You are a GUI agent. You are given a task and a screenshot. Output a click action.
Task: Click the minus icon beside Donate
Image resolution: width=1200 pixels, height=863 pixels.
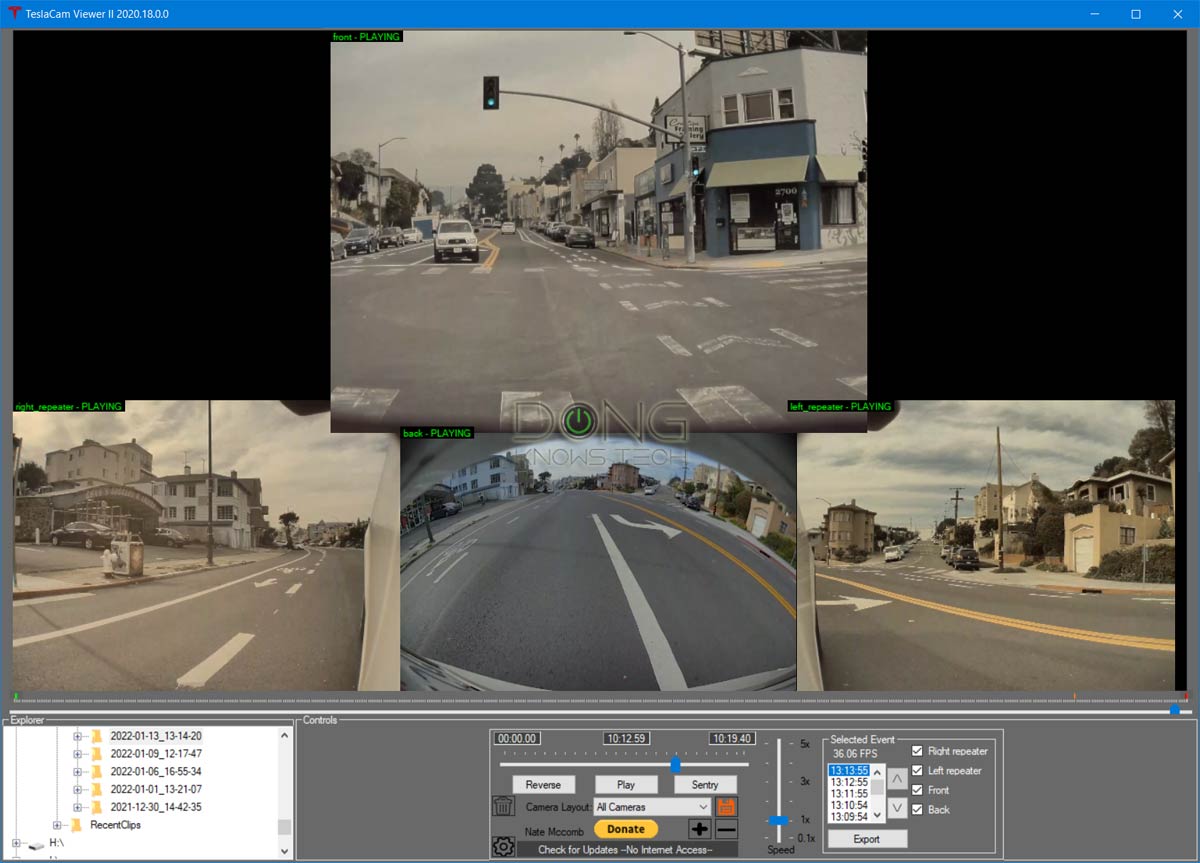726,829
